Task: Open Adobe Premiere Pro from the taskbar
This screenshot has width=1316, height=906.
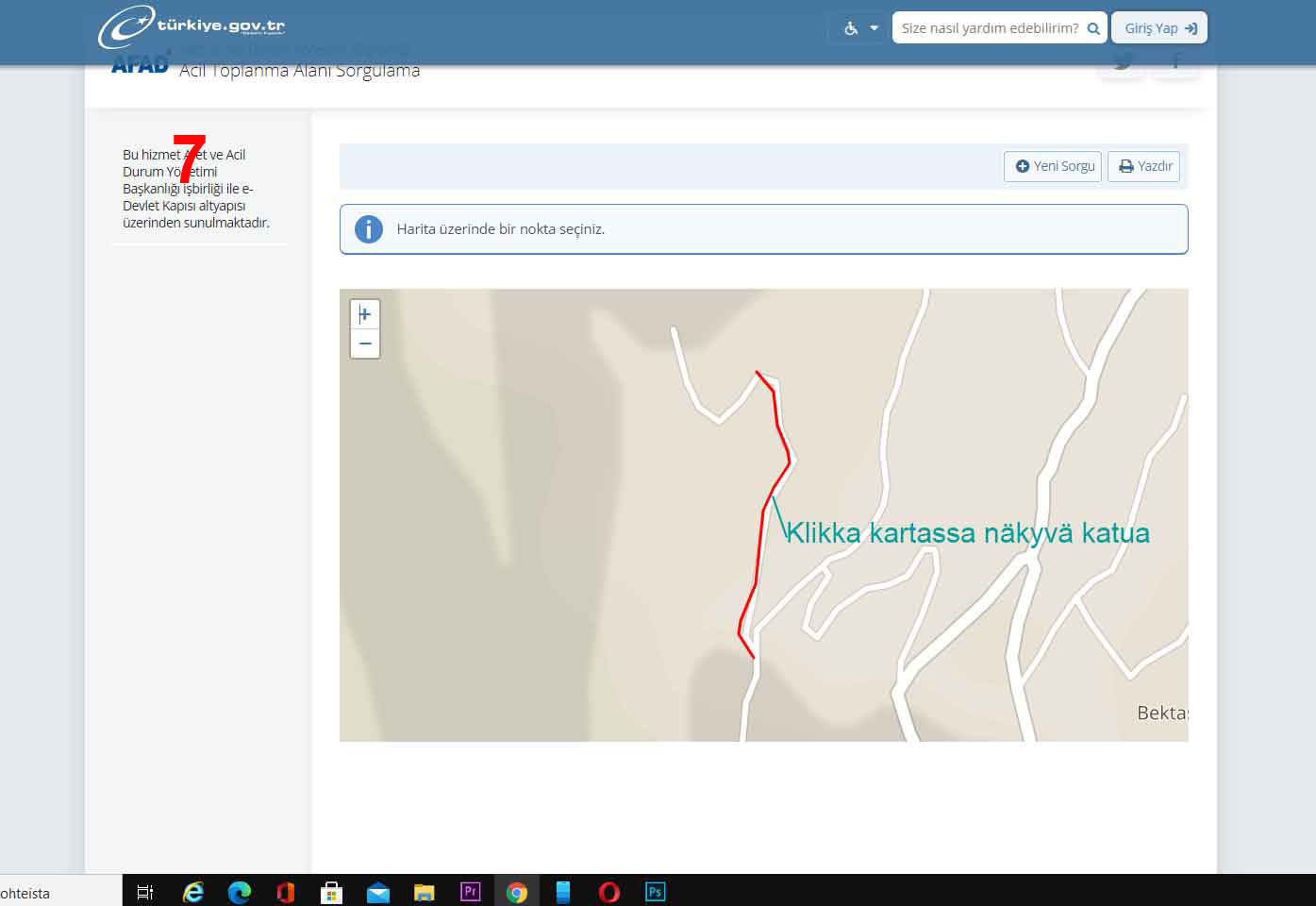Action: click(x=470, y=892)
